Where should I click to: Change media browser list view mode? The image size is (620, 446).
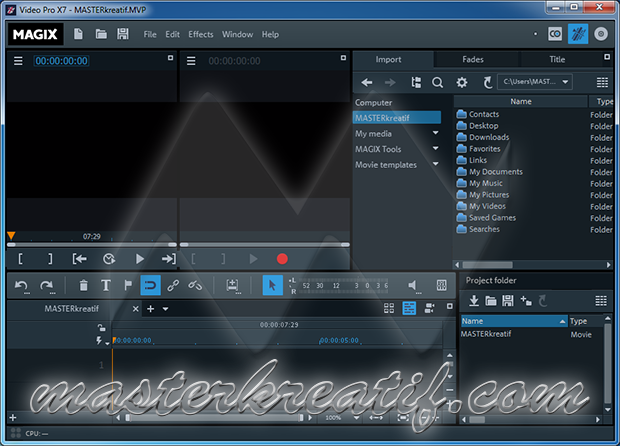pyautogui.click(x=602, y=82)
